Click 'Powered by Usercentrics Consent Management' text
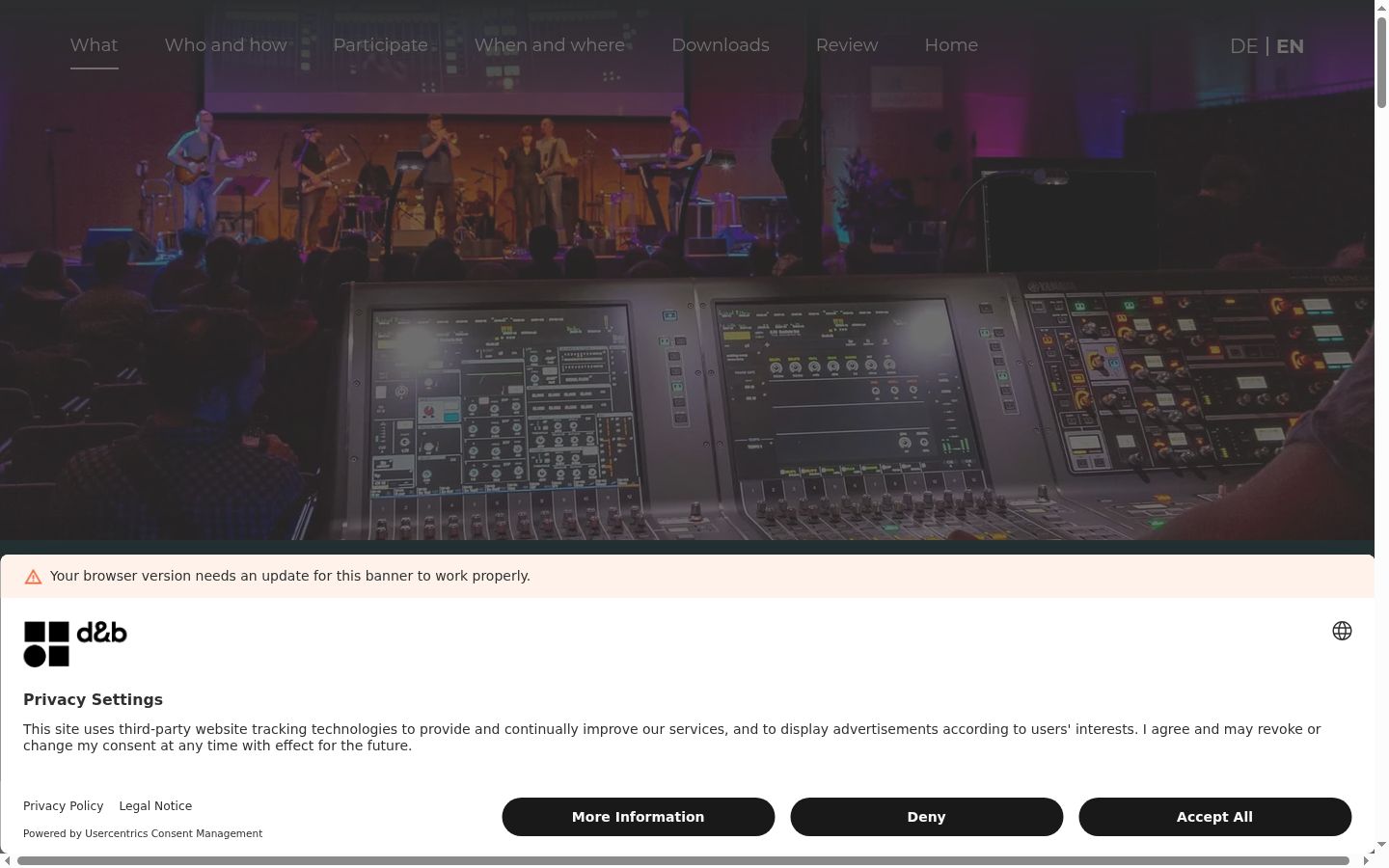 point(143,834)
